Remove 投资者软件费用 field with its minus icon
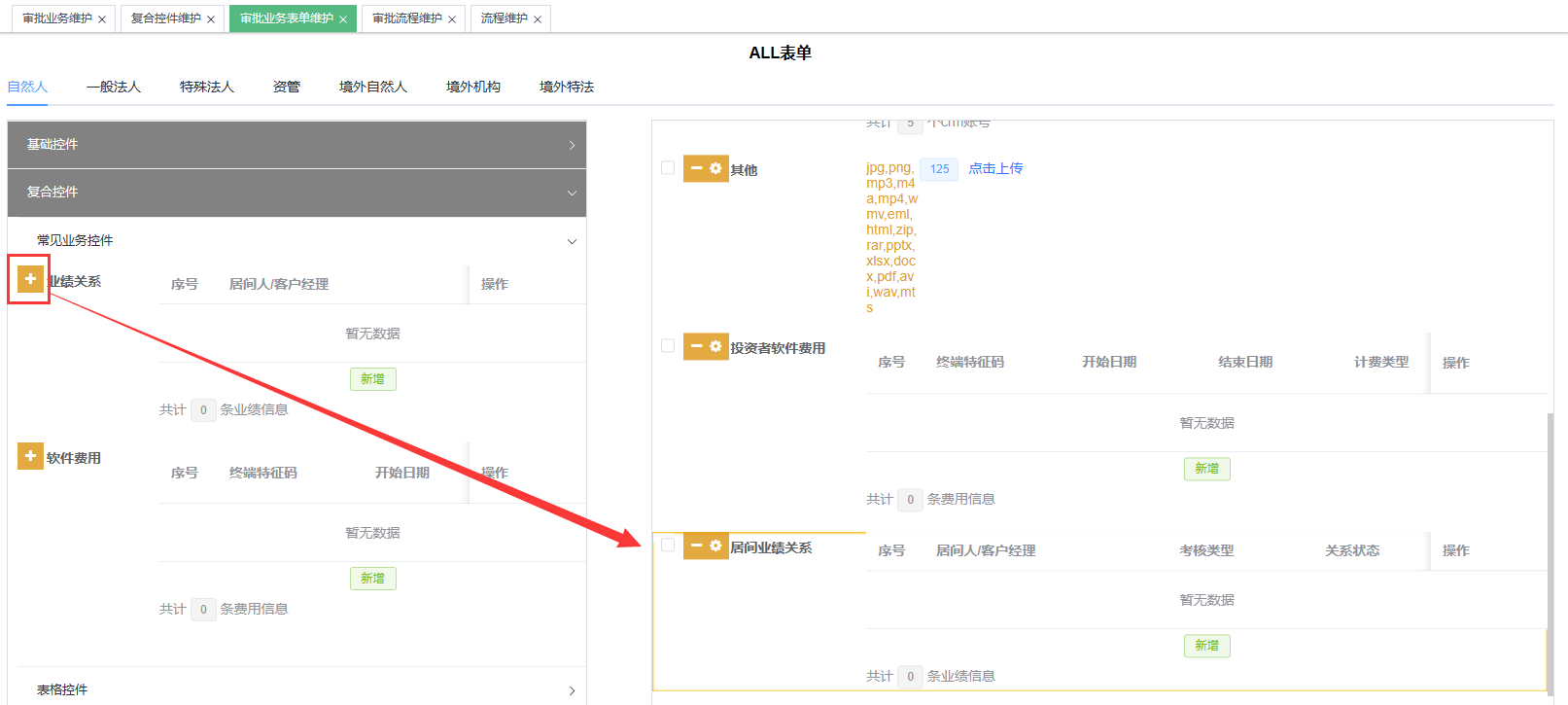This screenshot has width=1568, height=705. click(696, 346)
